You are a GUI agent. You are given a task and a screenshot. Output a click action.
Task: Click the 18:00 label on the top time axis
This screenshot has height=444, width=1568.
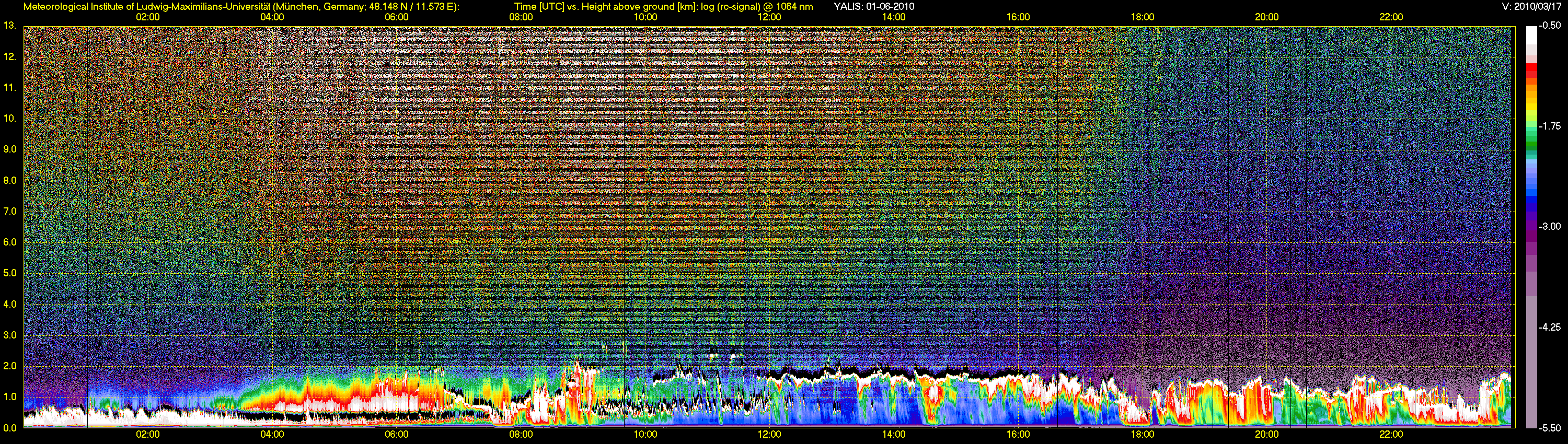coord(1143,17)
